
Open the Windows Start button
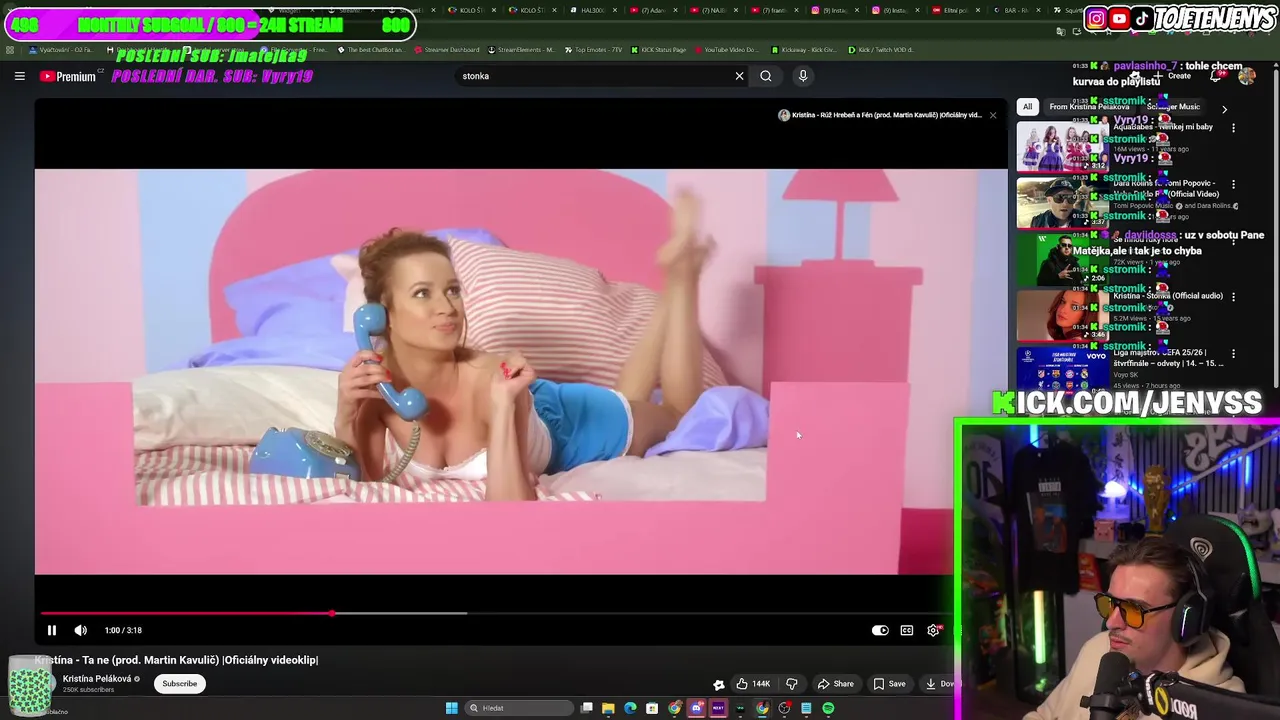[452, 708]
